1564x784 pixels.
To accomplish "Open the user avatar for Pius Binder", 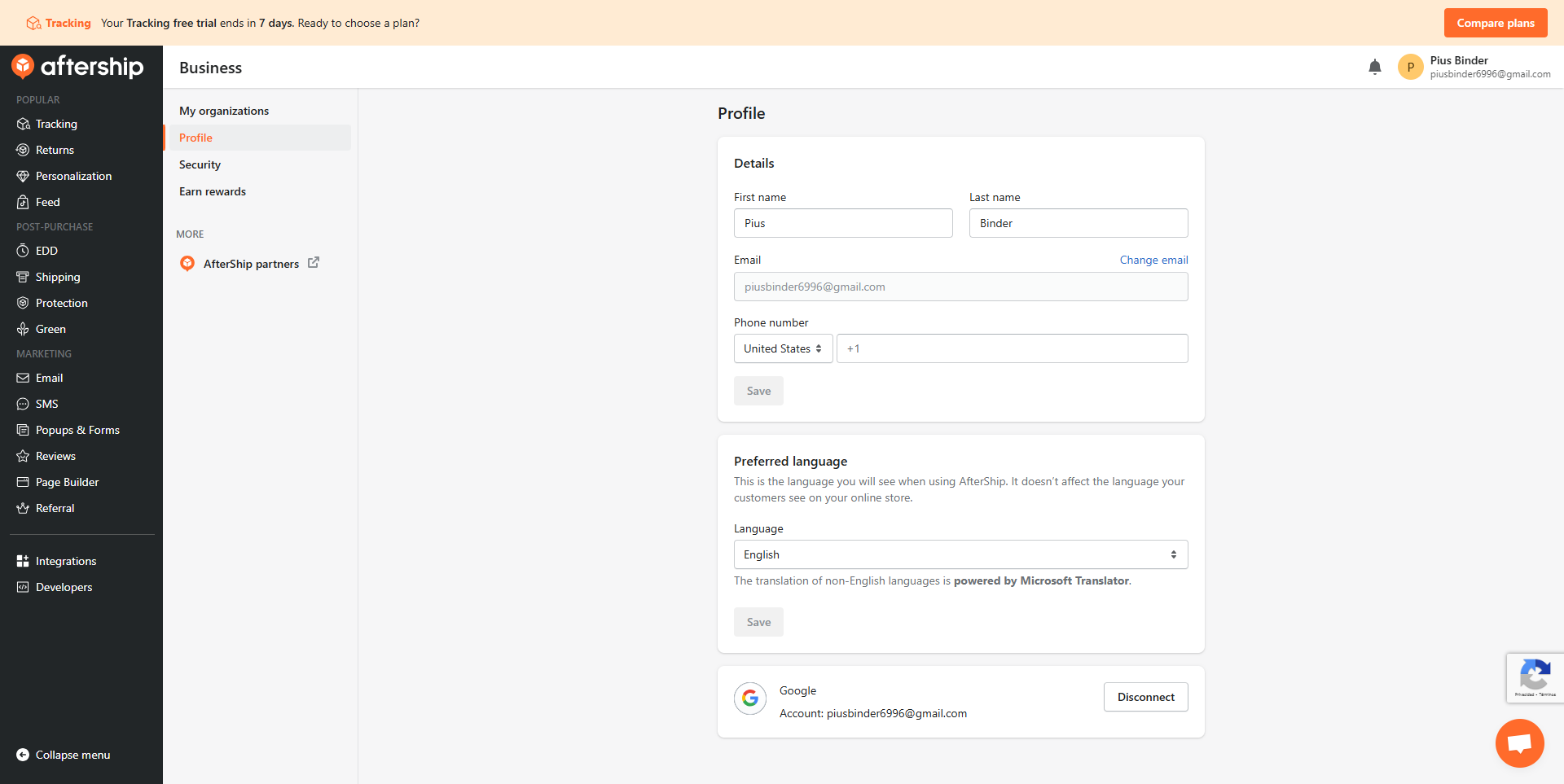I will (x=1410, y=68).
